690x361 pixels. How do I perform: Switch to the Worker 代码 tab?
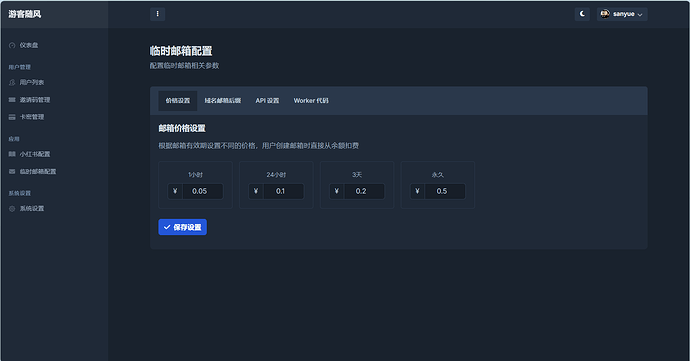tap(311, 101)
